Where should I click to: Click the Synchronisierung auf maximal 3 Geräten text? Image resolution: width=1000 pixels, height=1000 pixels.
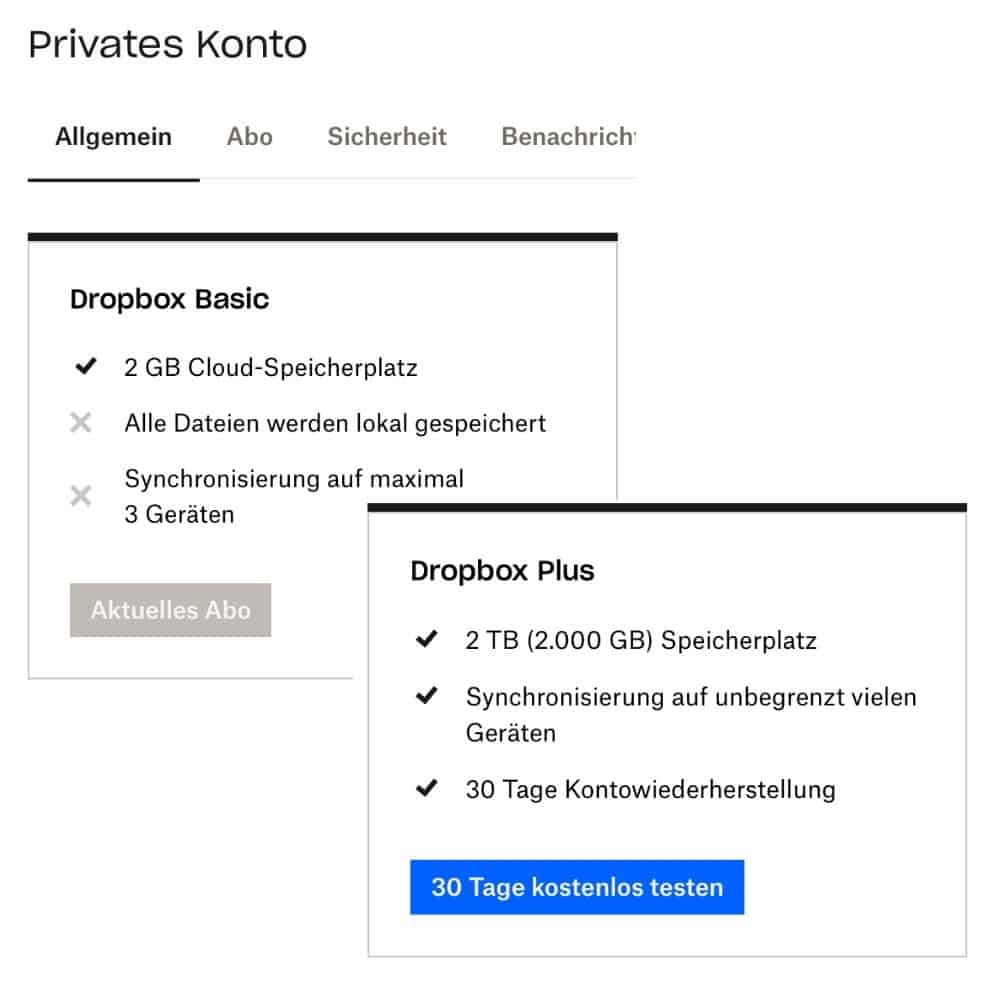294,496
